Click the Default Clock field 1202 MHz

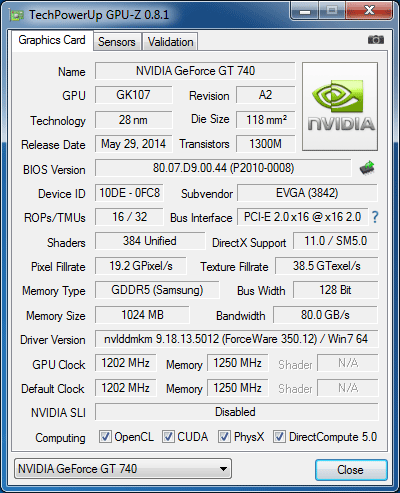click(126, 388)
